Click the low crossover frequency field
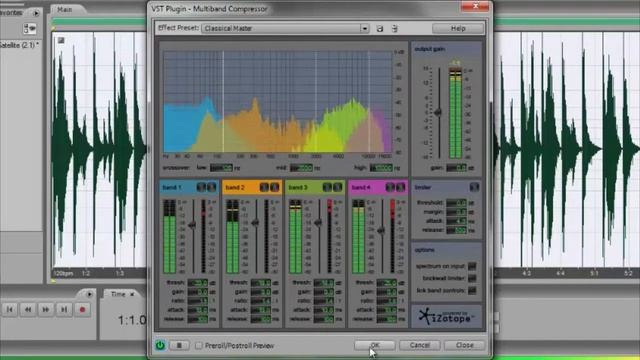Viewport: 640px width, 360px height. point(221,168)
